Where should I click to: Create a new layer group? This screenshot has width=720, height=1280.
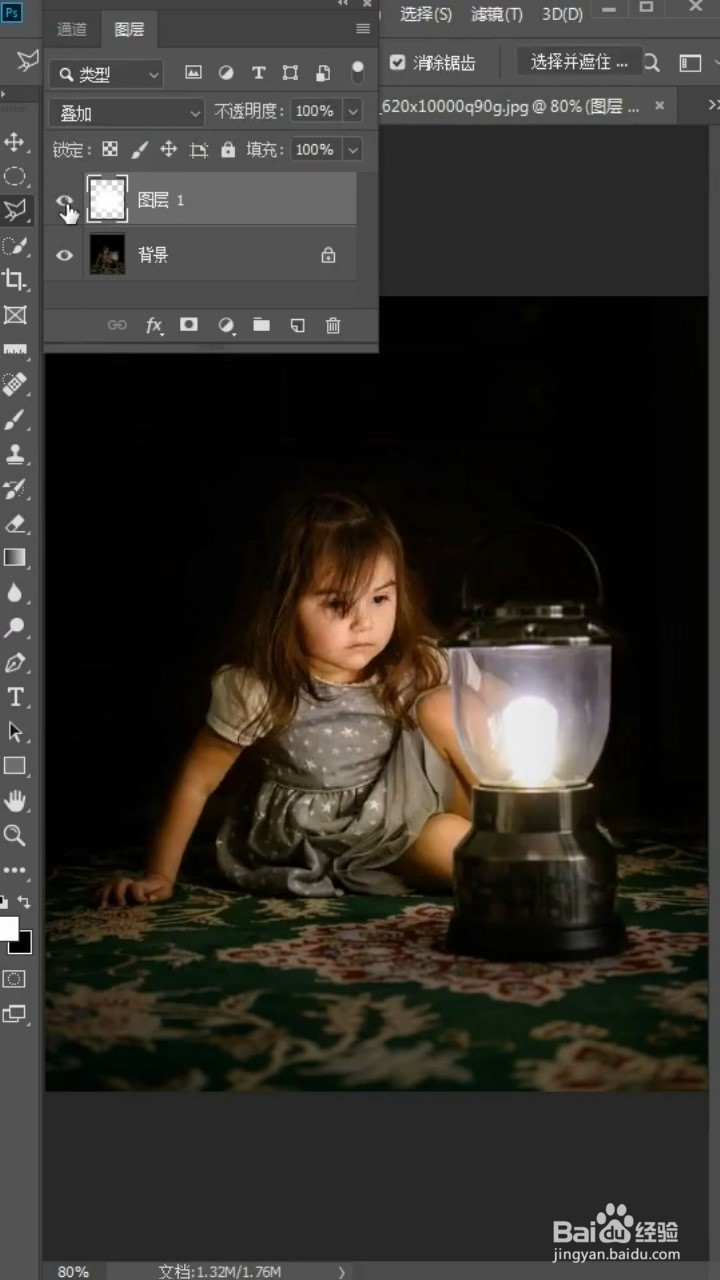tap(261, 325)
